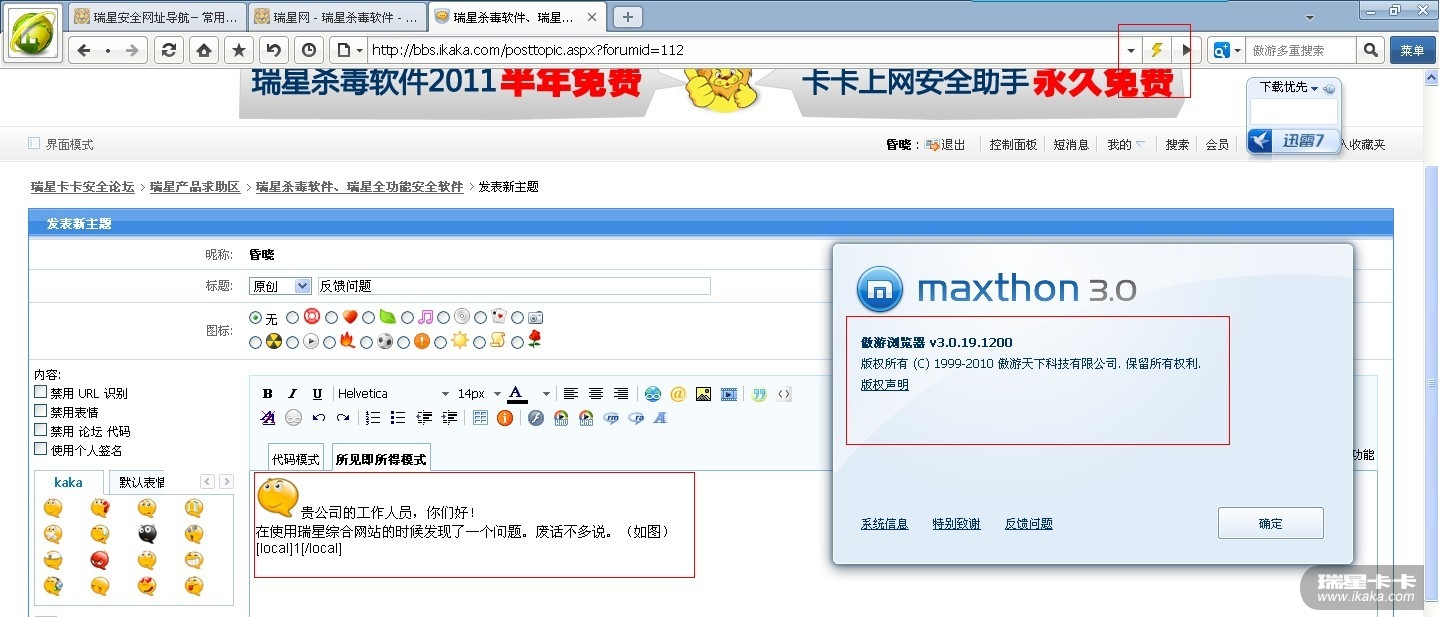Apply bold formatting in the editor
Screen dimensions: 1439x617
click(268, 394)
